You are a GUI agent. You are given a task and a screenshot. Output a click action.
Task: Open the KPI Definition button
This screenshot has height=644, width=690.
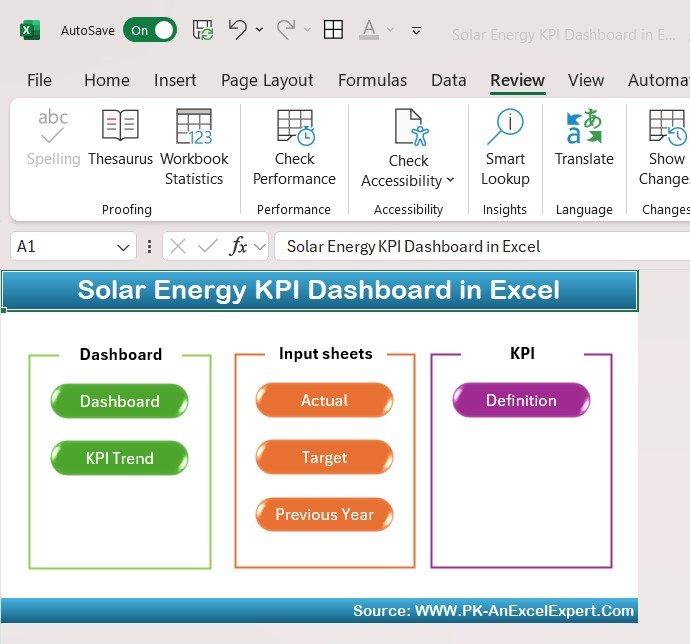point(521,400)
